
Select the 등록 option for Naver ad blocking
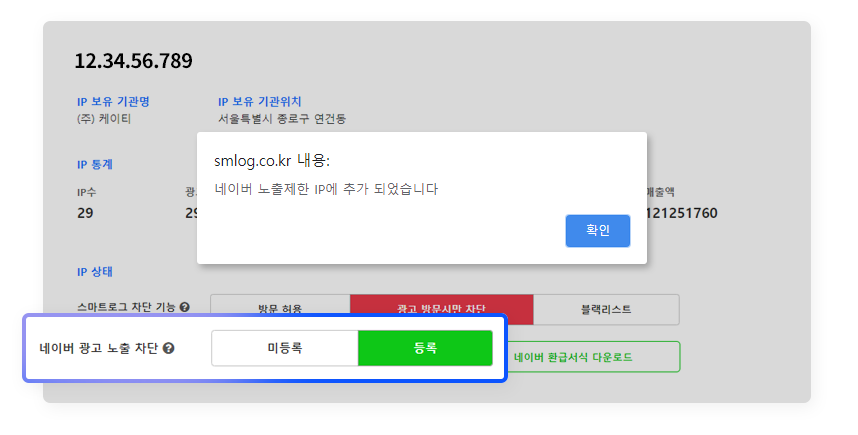tap(425, 348)
